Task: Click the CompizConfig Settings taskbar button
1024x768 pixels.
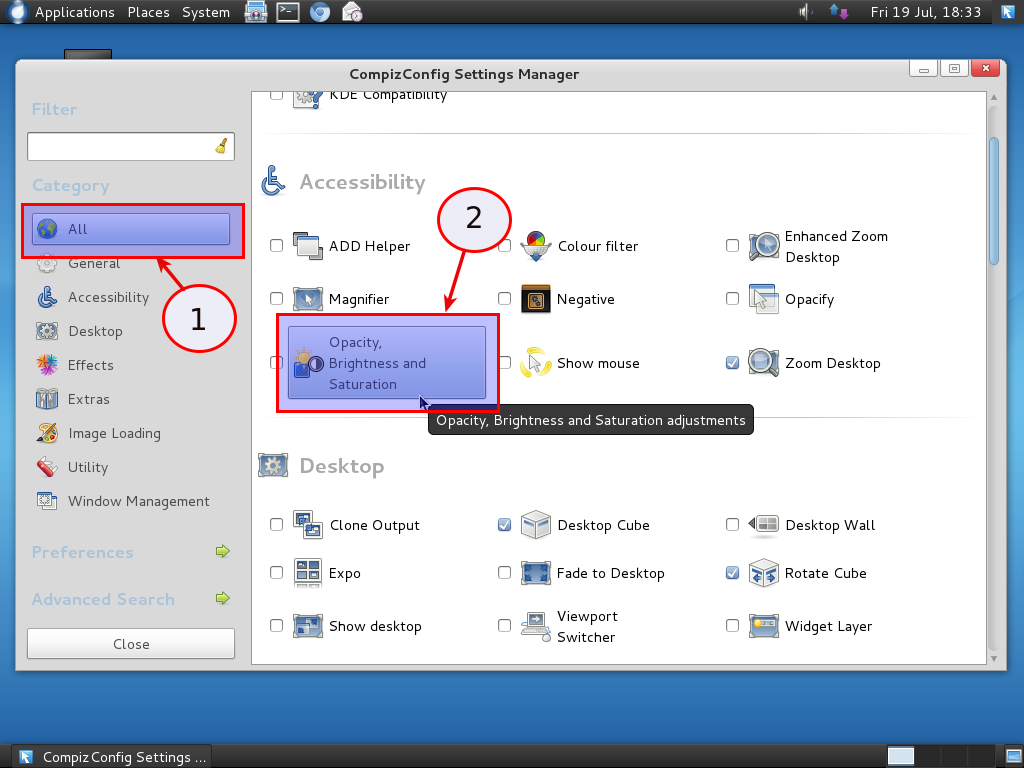Action: 112,757
